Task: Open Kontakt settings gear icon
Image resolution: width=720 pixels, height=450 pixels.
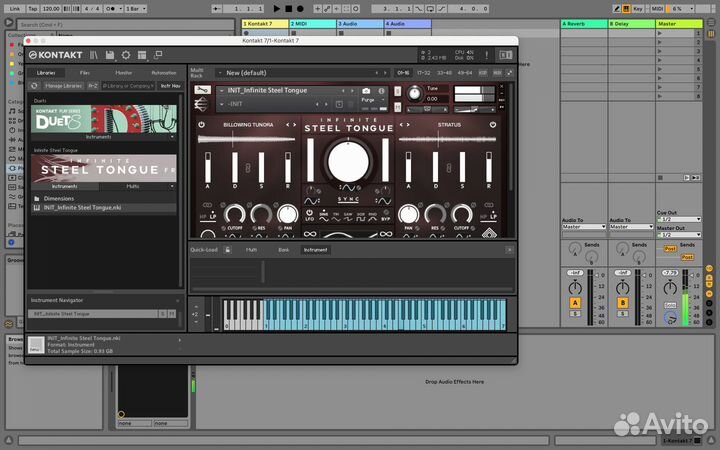Action: click(126, 55)
